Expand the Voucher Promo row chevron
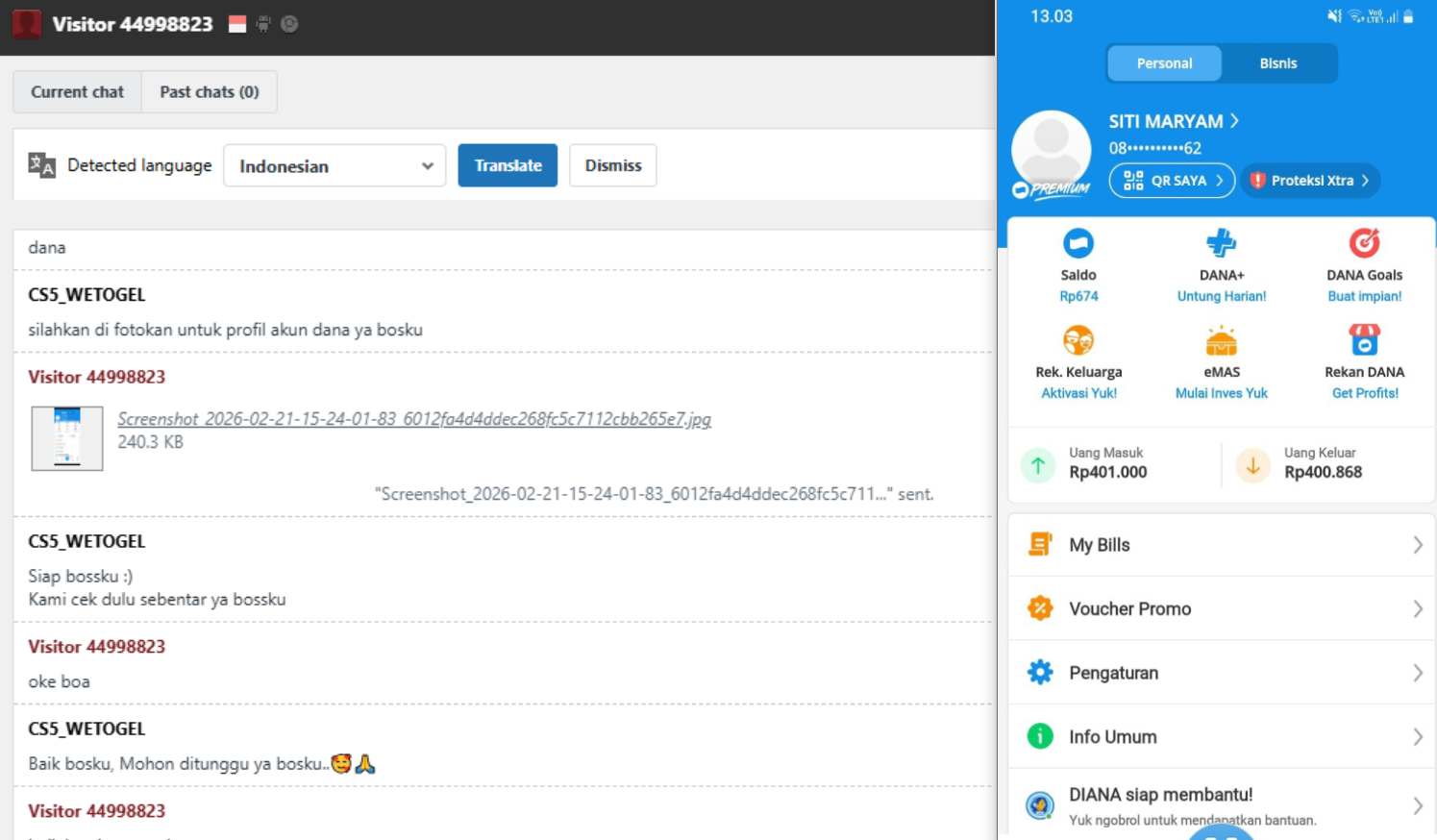Screen dimensions: 1437x840 tap(1418, 609)
